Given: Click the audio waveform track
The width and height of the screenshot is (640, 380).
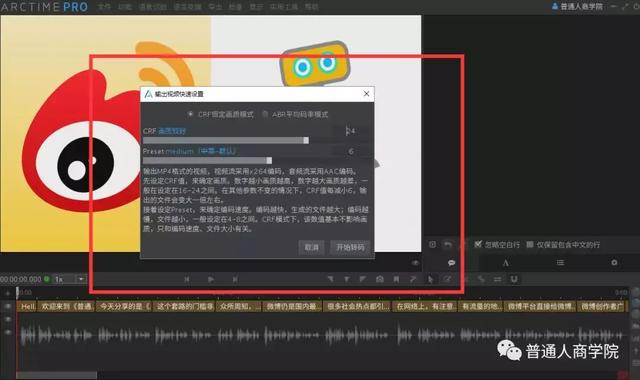Looking at the screenshot, I should pos(322,336).
